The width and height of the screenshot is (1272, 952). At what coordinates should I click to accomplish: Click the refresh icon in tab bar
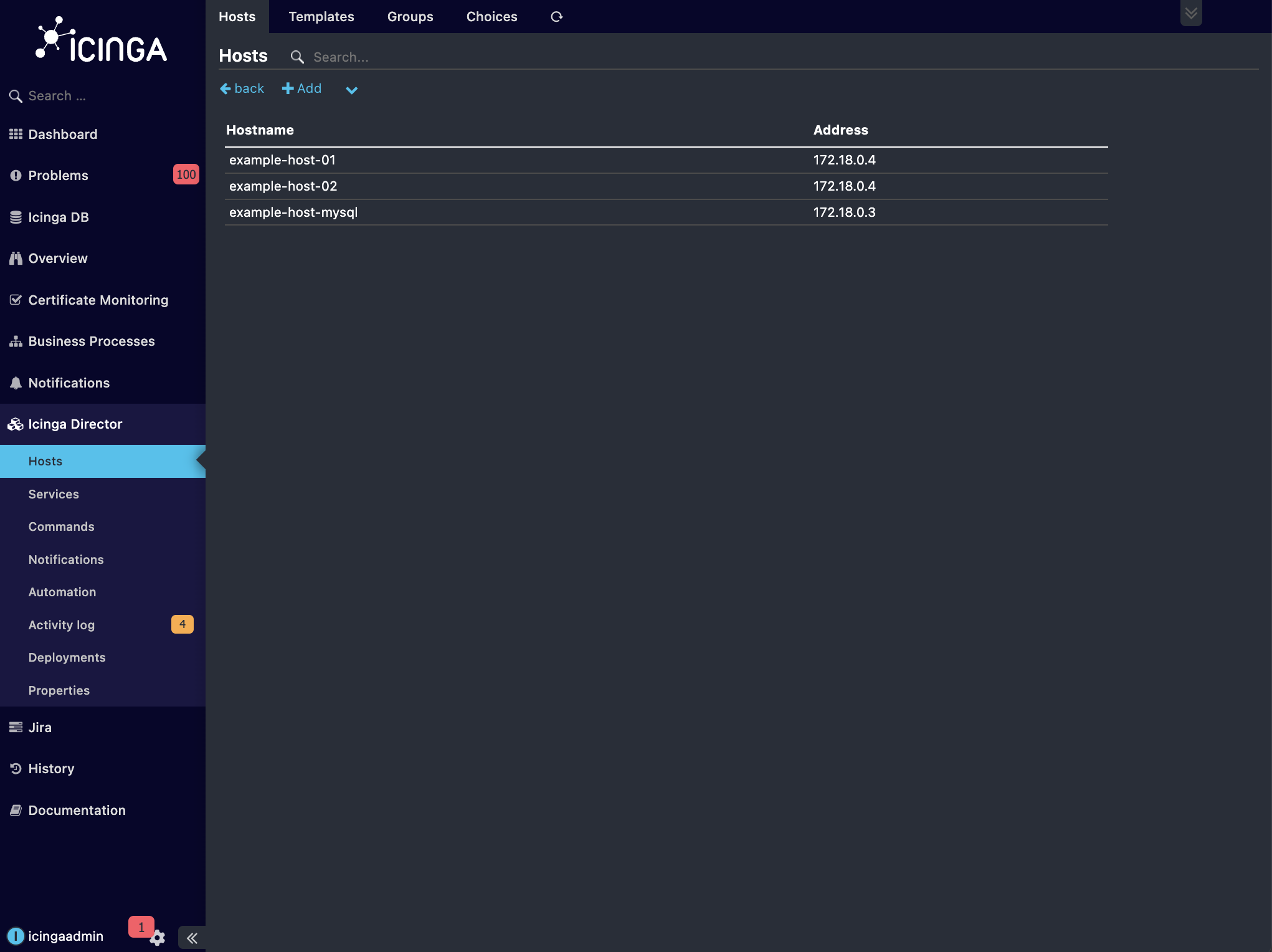click(557, 17)
